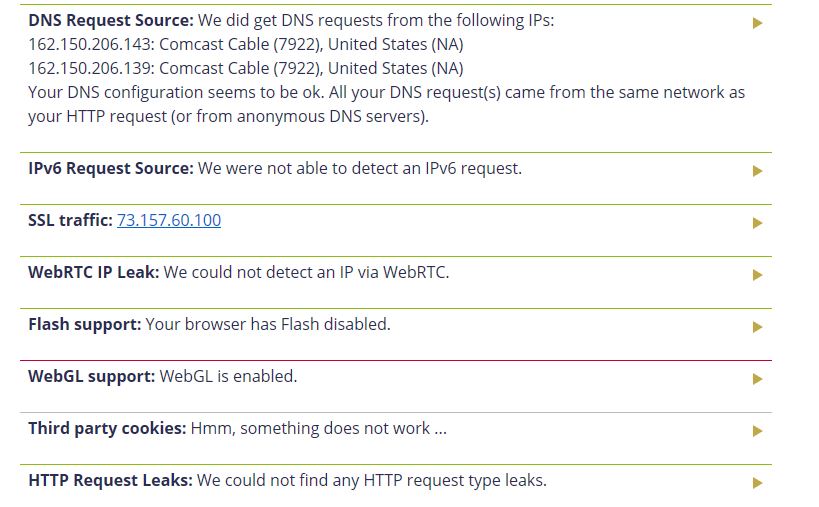Click the HTTP Request Leaks heading
This screenshot has width=819, height=507.
click(x=110, y=480)
